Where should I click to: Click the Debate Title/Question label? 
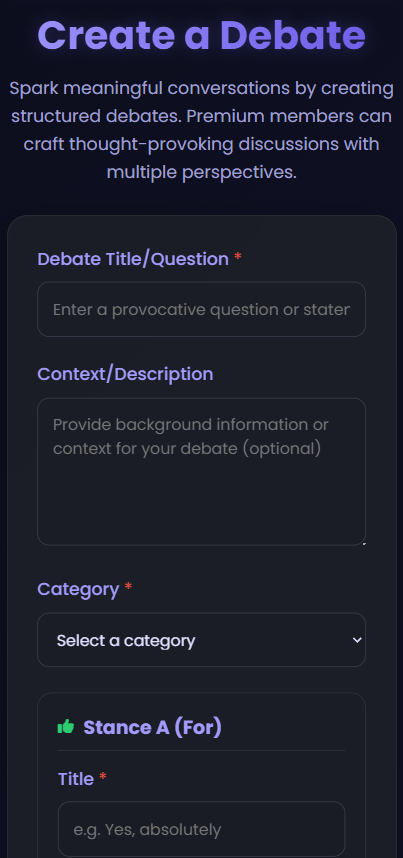133,259
